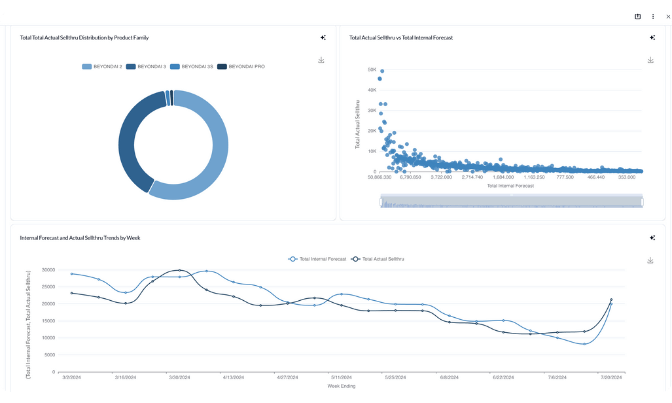Screen dimensions: 672x403
Task: Click AI sparkle icon on scatter plot panel
Action: click(x=652, y=38)
